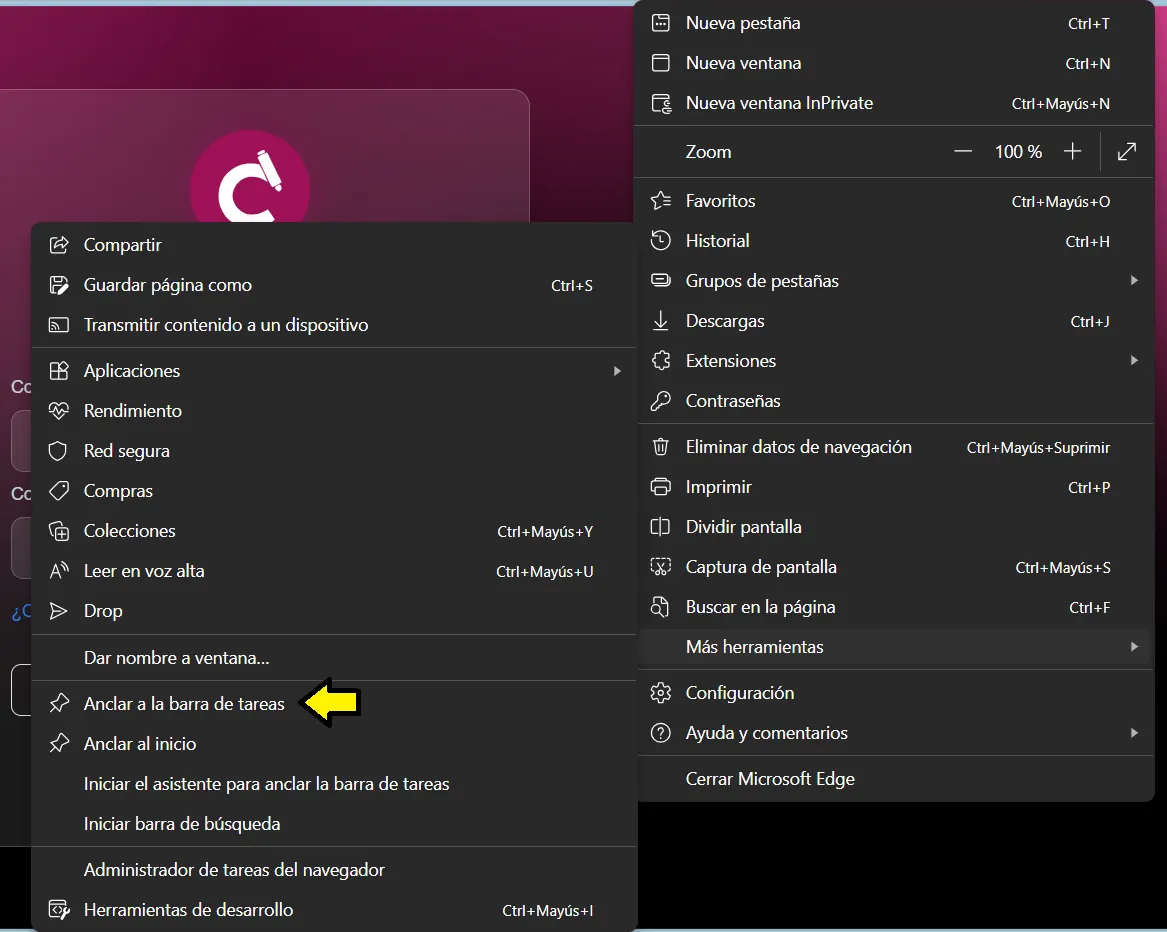Open Buscar en la página magnifier icon
Screen dimensions: 1167x932
[x=660, y=607]
